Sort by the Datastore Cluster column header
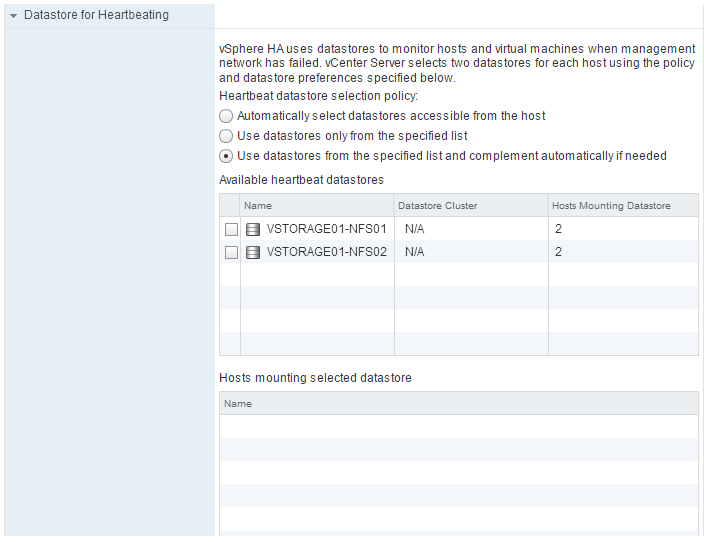 click(470, 206)
